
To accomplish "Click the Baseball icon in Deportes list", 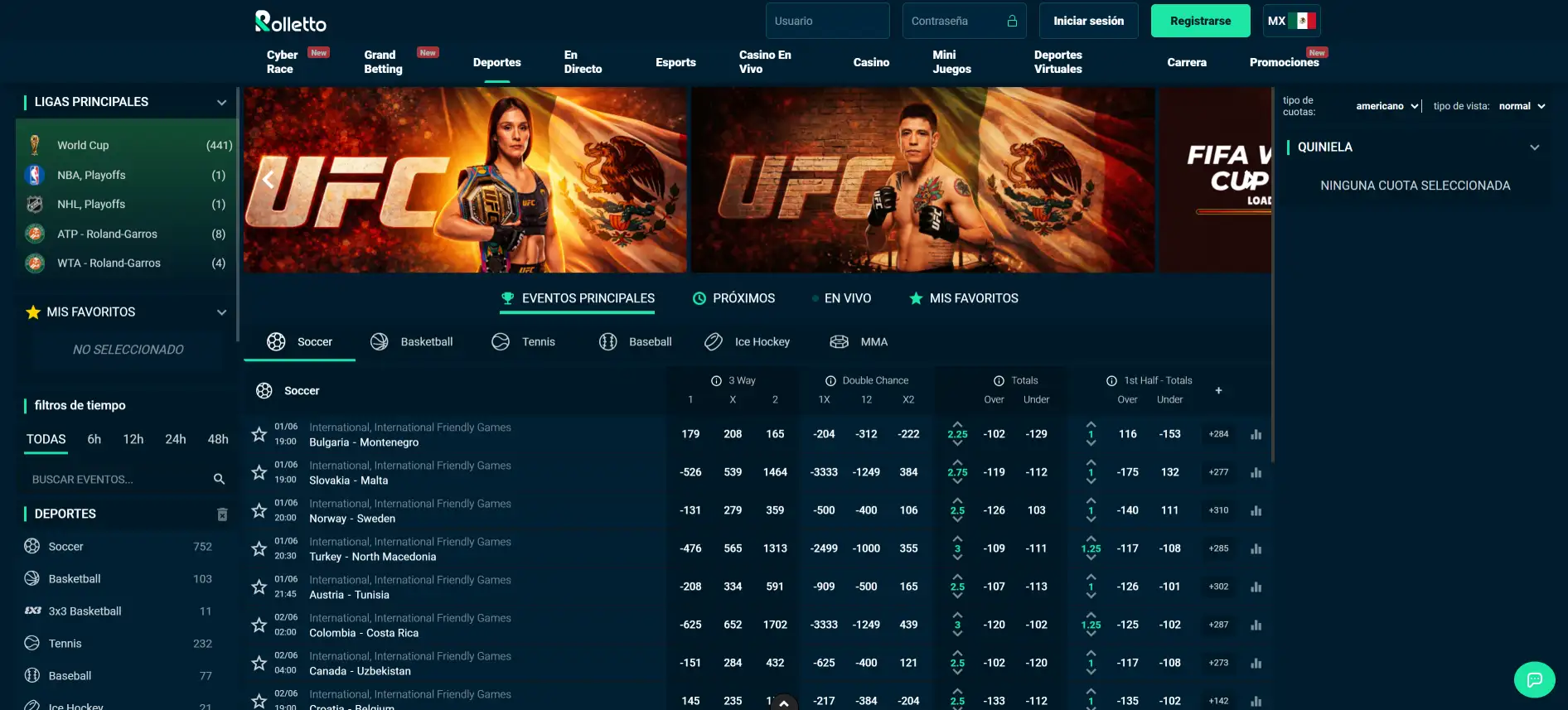I will pos(32,675).
